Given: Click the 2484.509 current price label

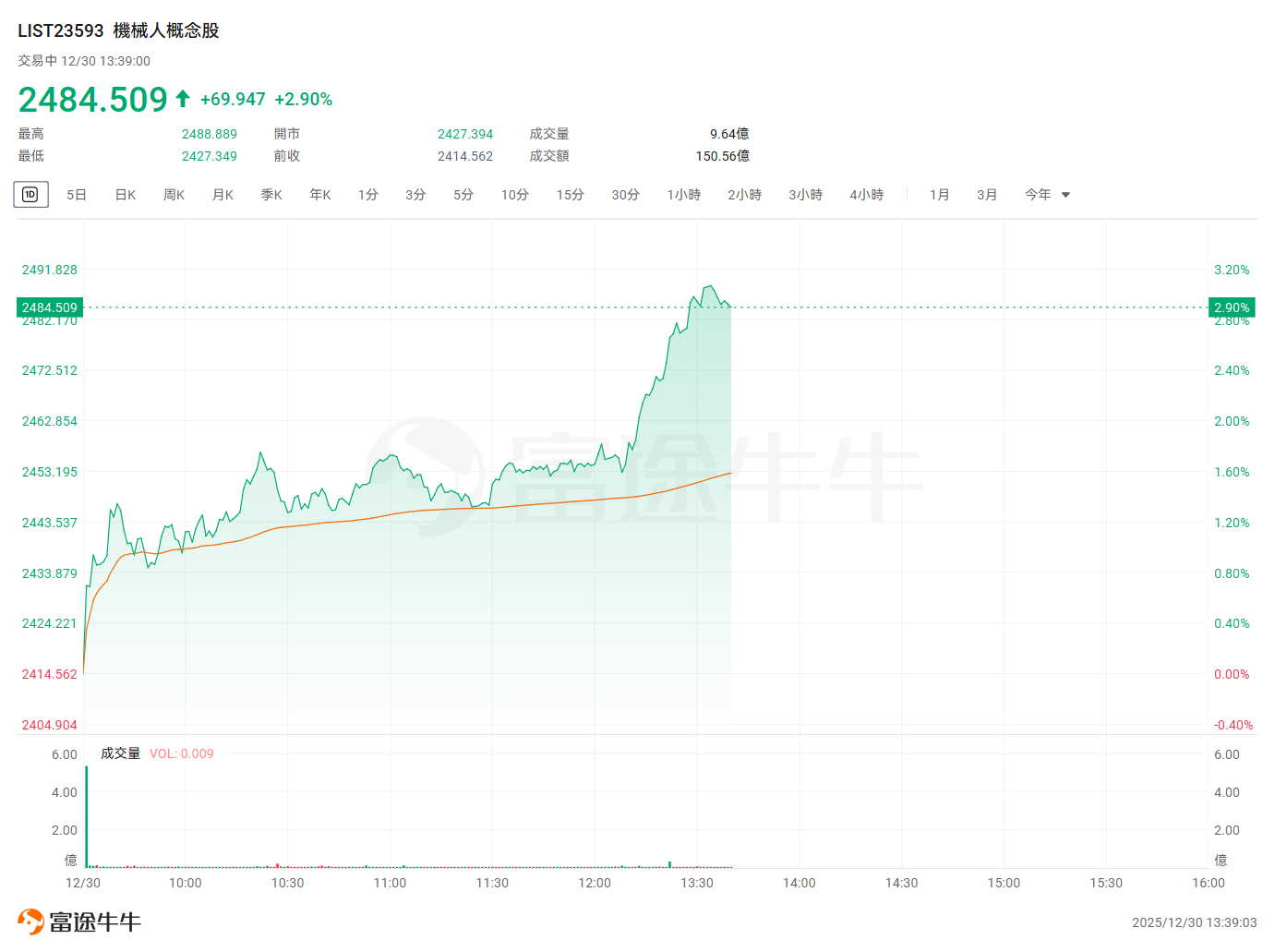Looking at the screenshot, I should coord(50,307).
